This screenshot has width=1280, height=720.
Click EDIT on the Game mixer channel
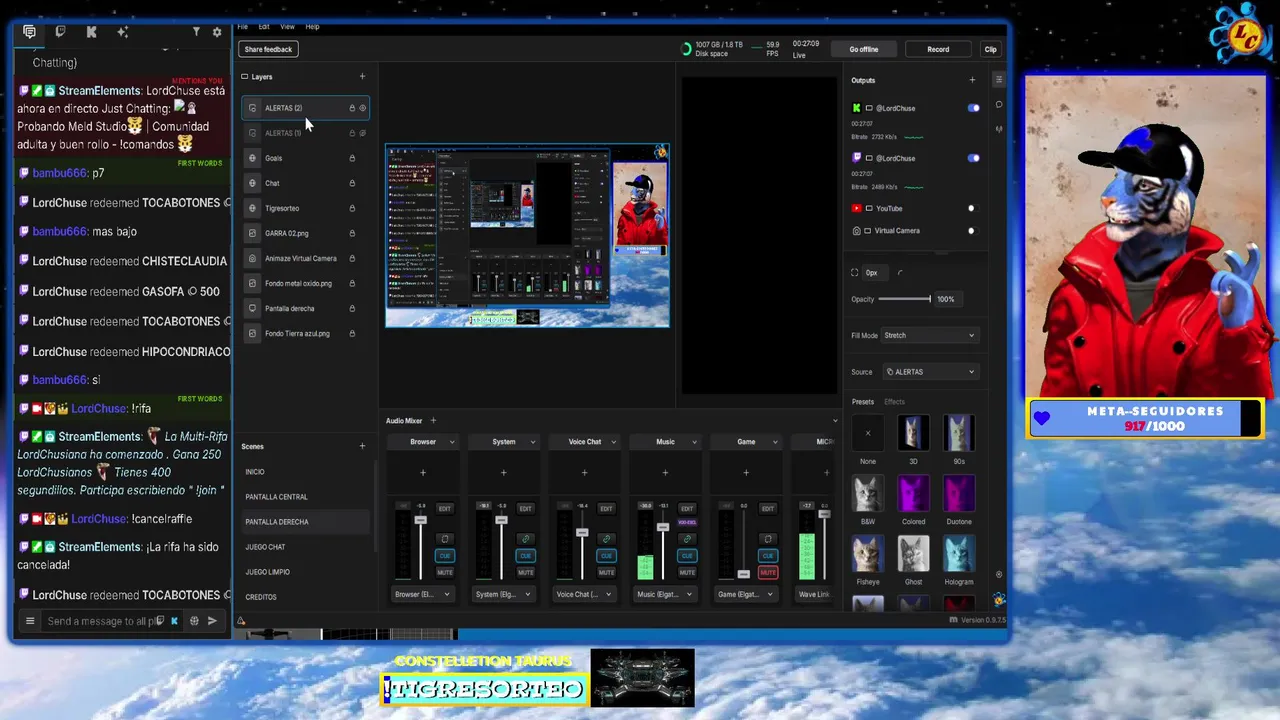point(768,508)
